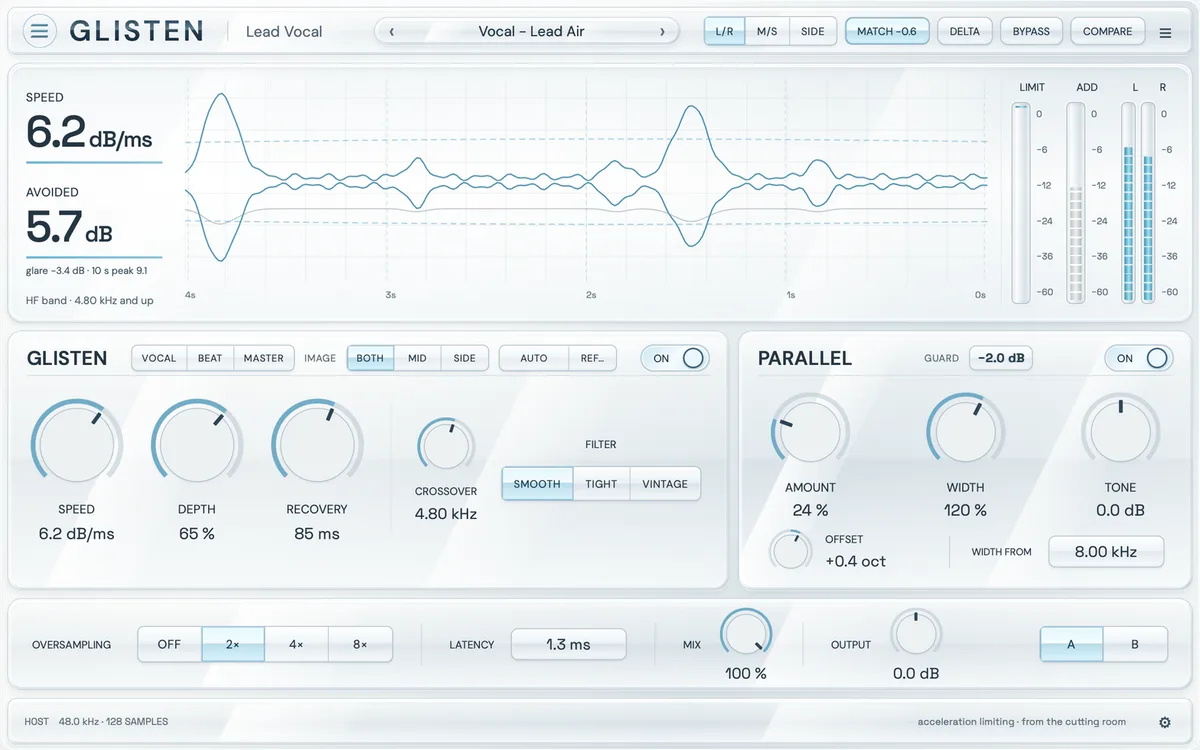This screenshot has width=1200, height=750.
Task: Click the WIDTH FROM 8.00 kHz field
Action: click(1106, 551)
